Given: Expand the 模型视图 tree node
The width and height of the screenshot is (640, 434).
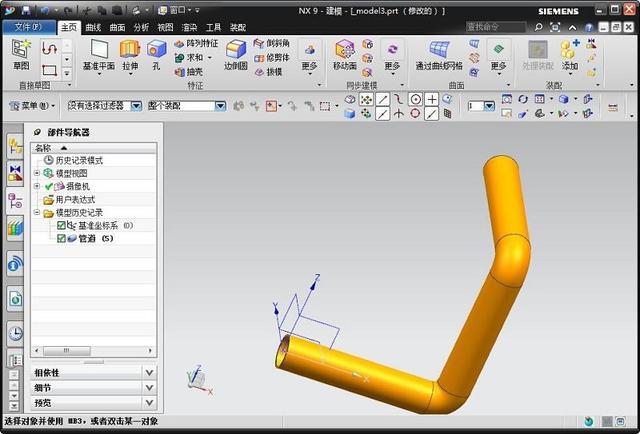Looking at the screenshot, I should coord(37,173).
